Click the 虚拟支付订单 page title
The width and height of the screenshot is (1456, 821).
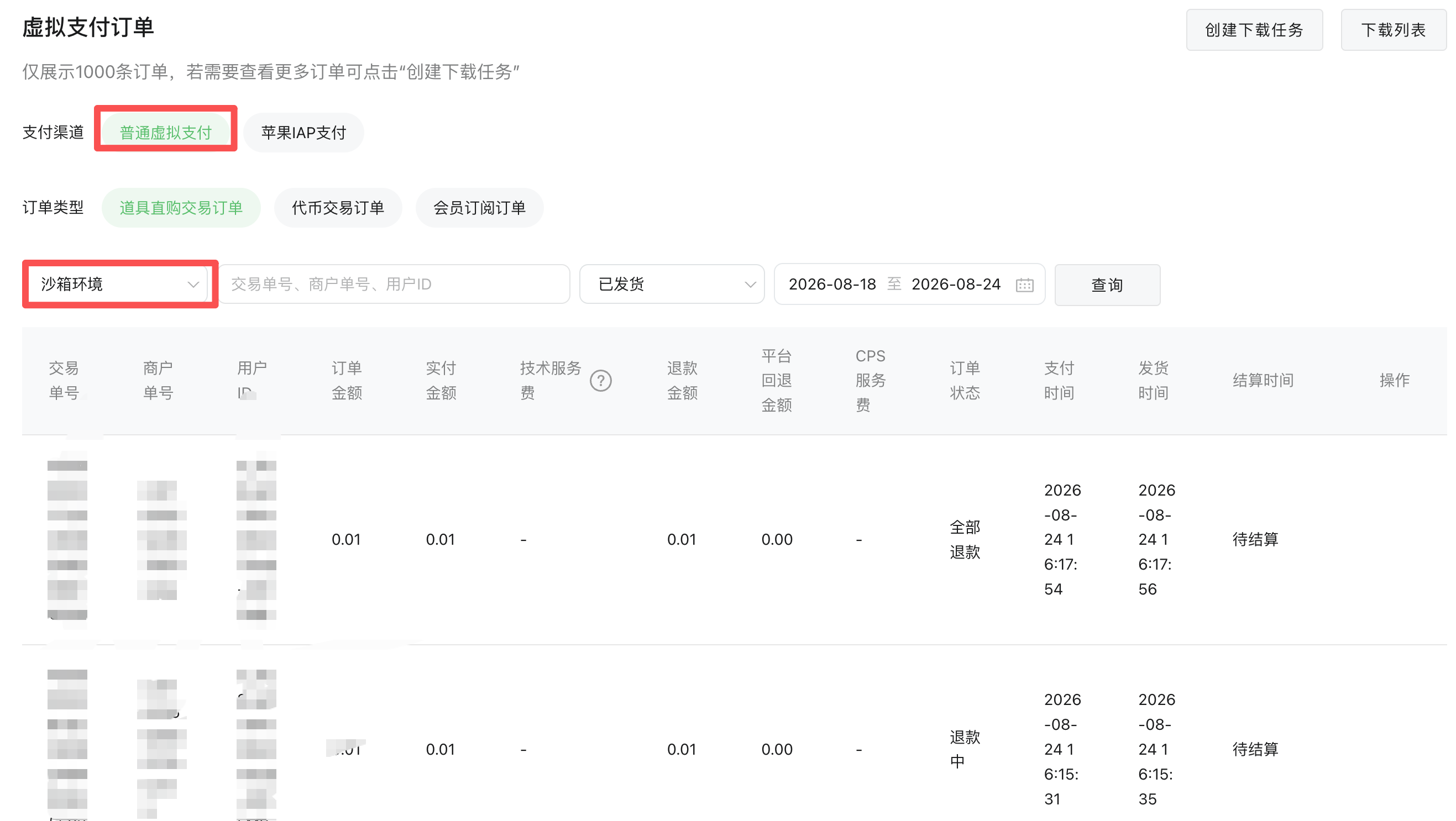(x=88, y=27)
